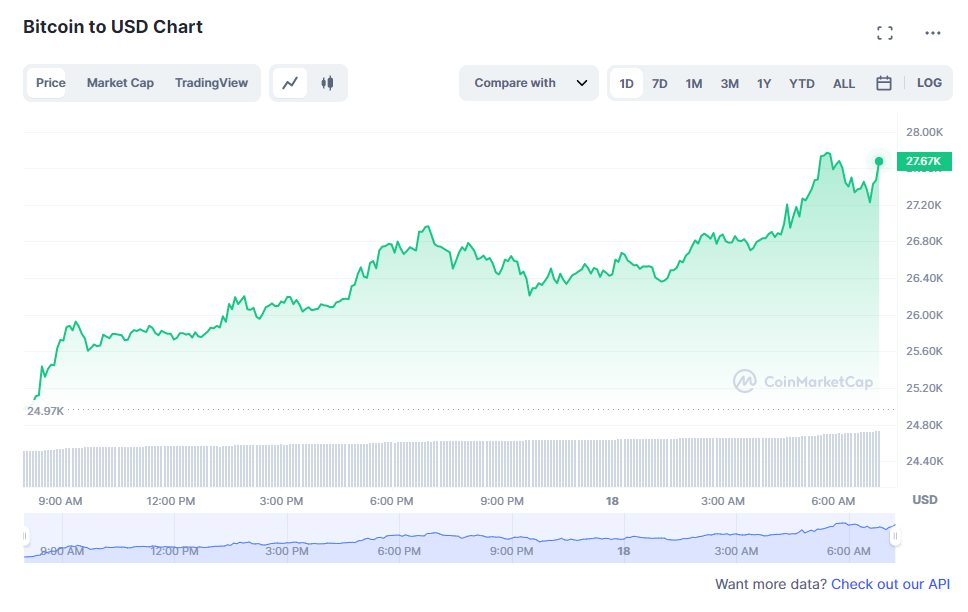Enter fullscreen chart view
The height and width of the screenshot is (612, 968).
click(885, 32)
